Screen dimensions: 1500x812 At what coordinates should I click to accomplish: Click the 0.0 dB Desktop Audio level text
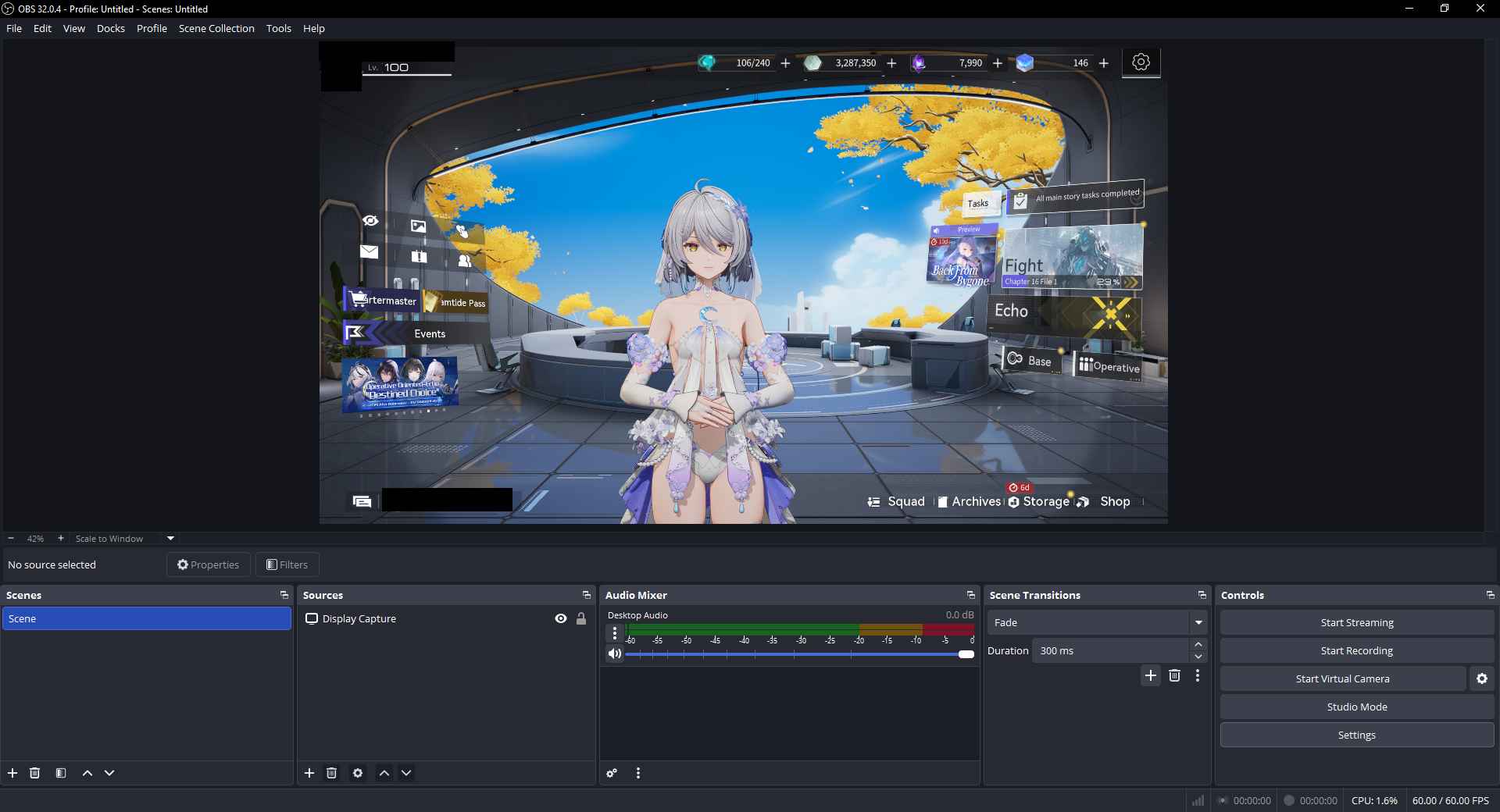pyautogui.click(x=959, y=615)
